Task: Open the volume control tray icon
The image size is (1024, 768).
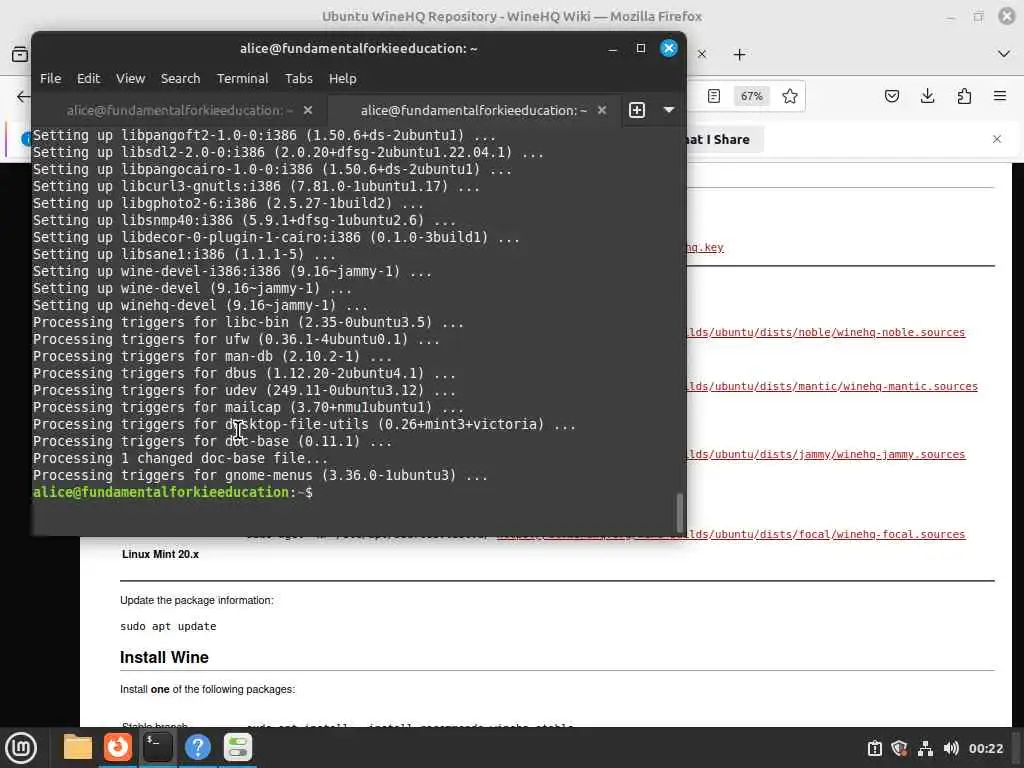Action: click(x=951, y=748)
